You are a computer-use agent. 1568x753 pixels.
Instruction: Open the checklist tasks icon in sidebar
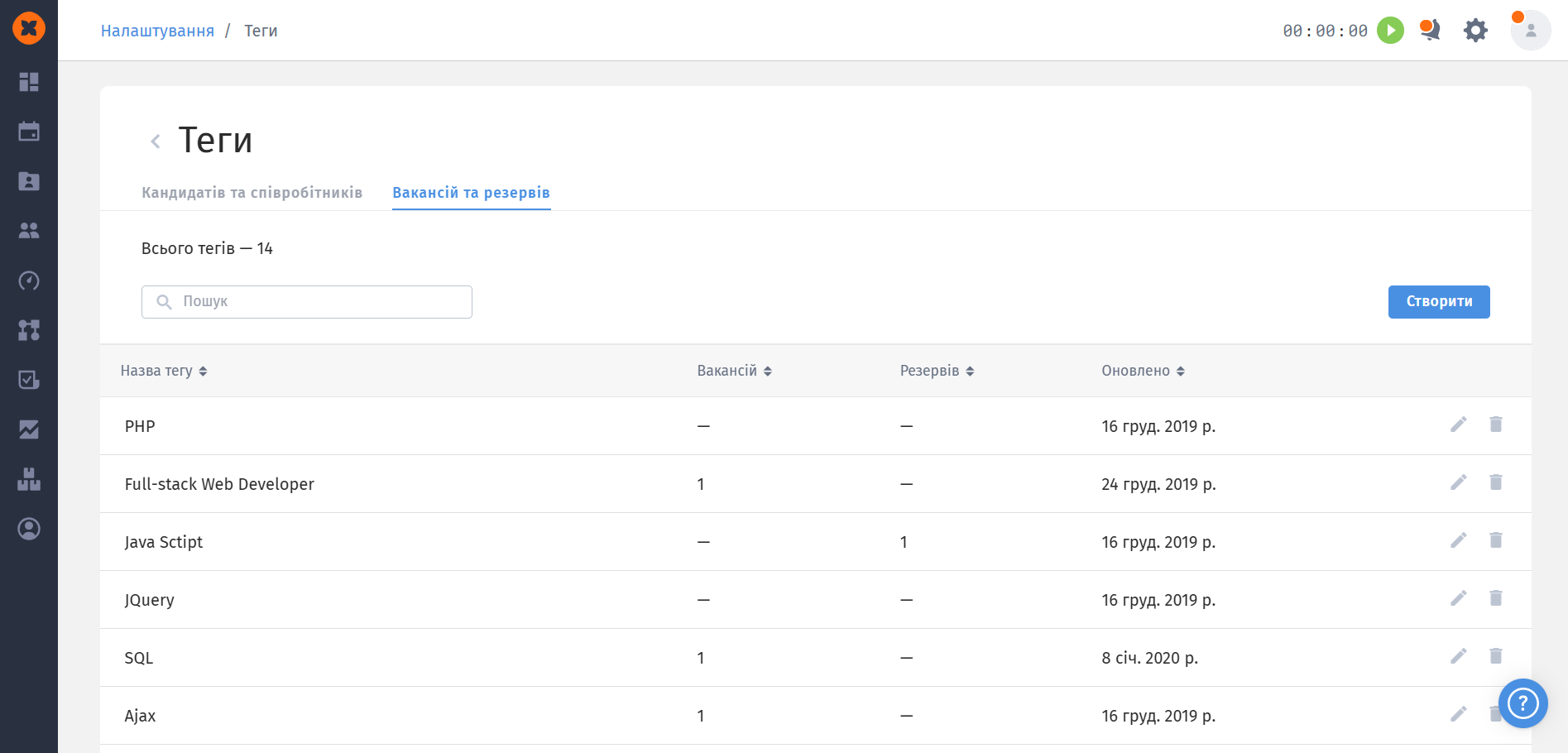pos(29,380)
